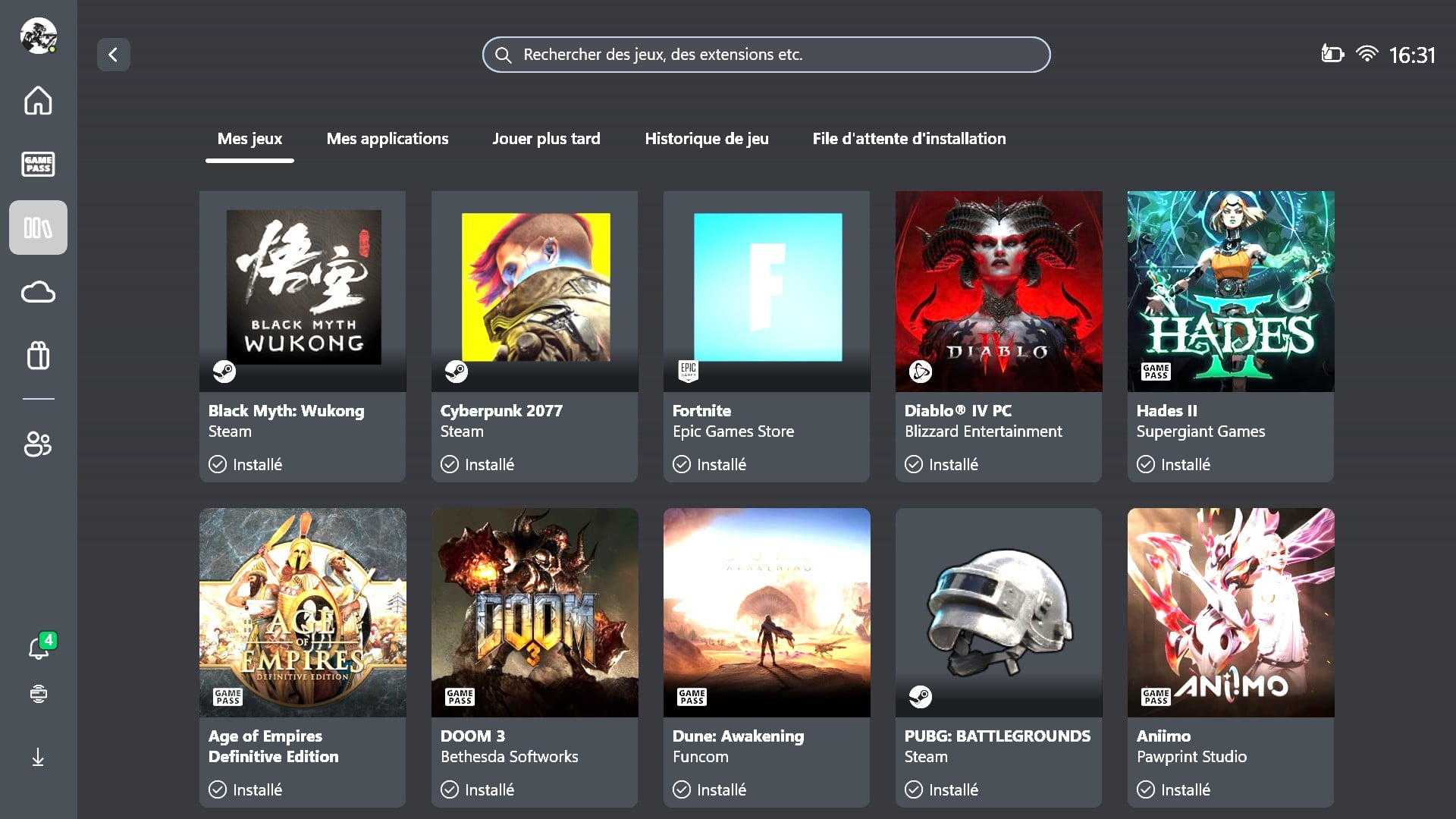1456x819 pixels.
Task: Click the clock showing 16:31
Action: coord(1412,55)
